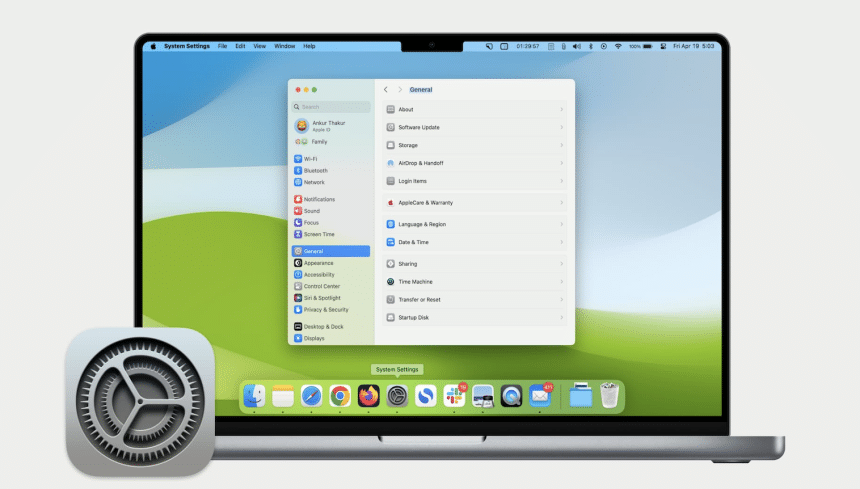This screenshot has width=860, height=489.
Task: Go forward with the right chevron
Action: click(x=400, y=89)
